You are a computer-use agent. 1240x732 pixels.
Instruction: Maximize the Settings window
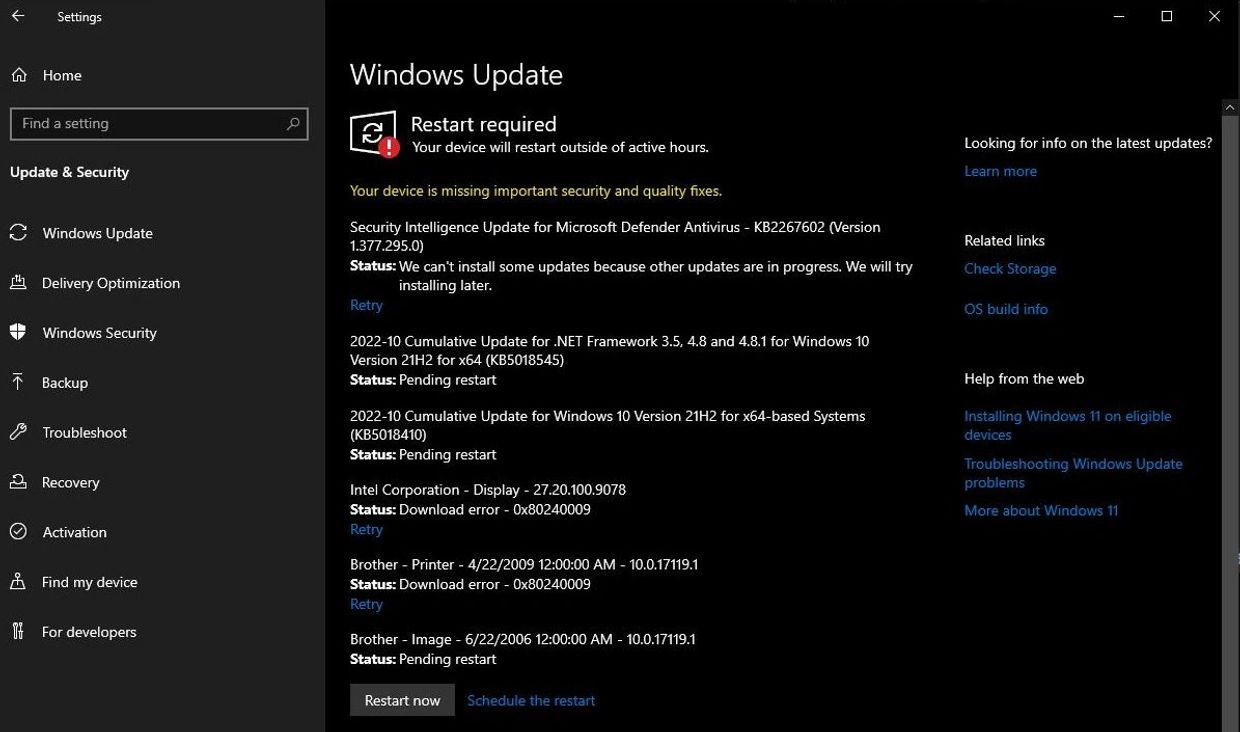(x=1166, y=17)
